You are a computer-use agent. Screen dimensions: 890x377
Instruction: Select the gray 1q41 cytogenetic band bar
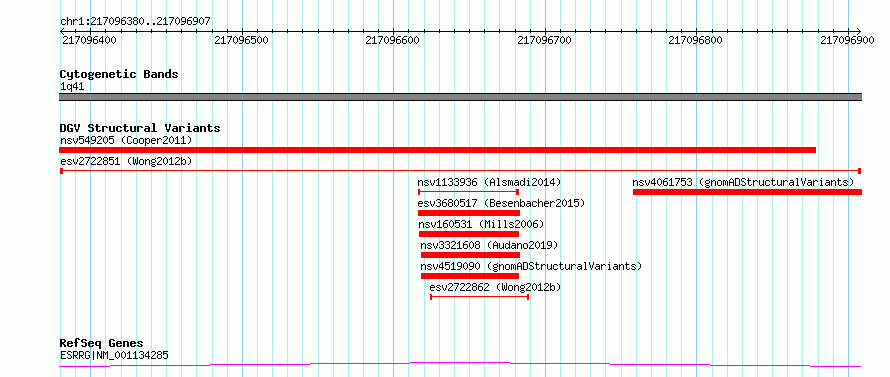[461, 97]
